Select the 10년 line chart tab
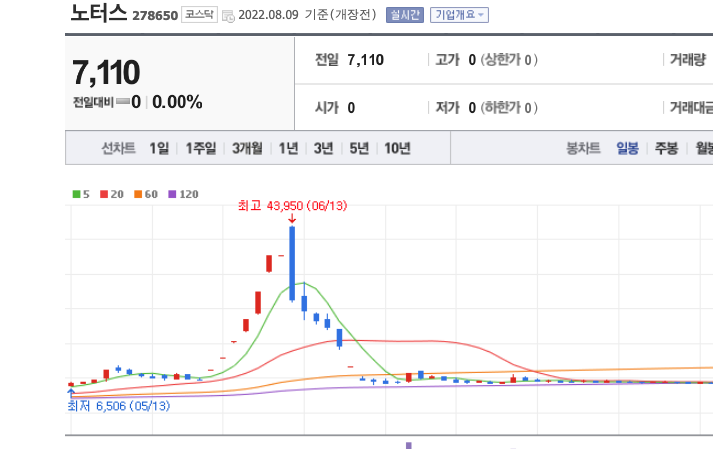The image size is (713, 449). (x=397, y=148)
